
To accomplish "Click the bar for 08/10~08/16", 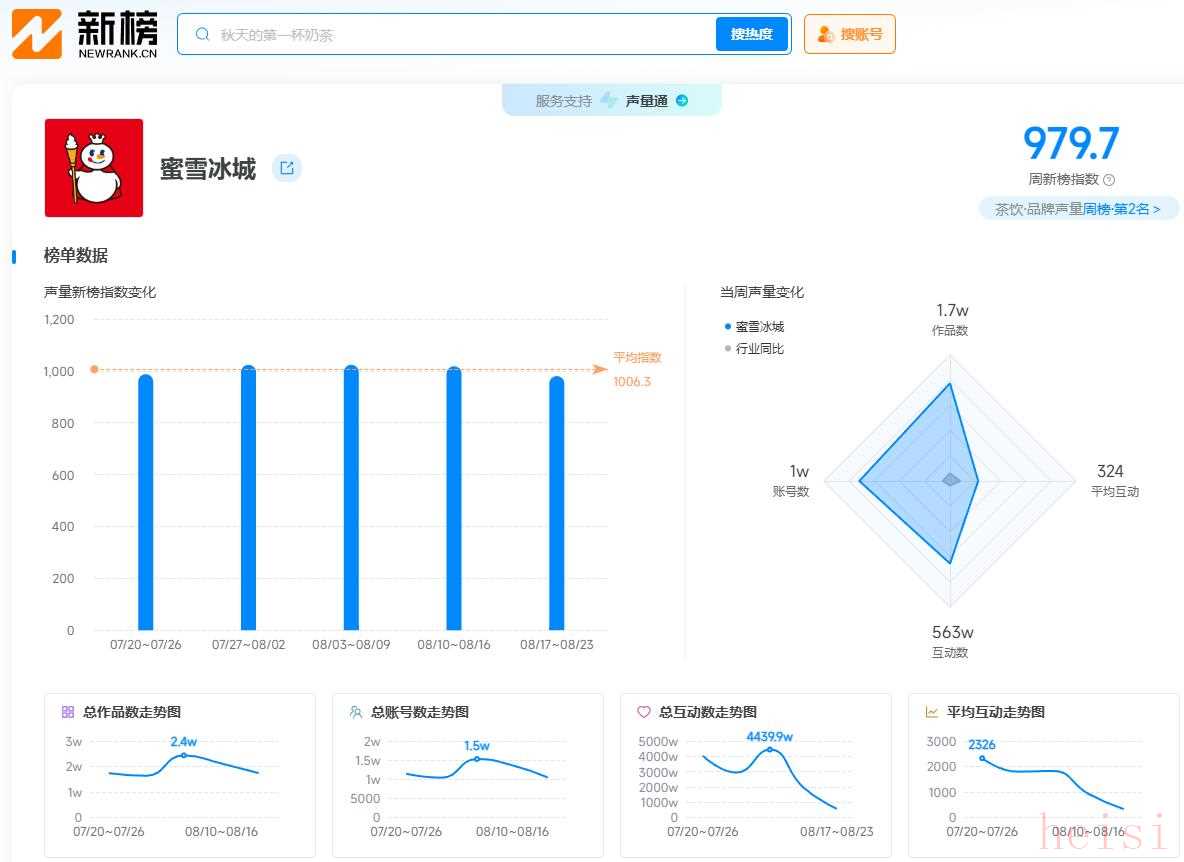I will (x=454, y=498).
